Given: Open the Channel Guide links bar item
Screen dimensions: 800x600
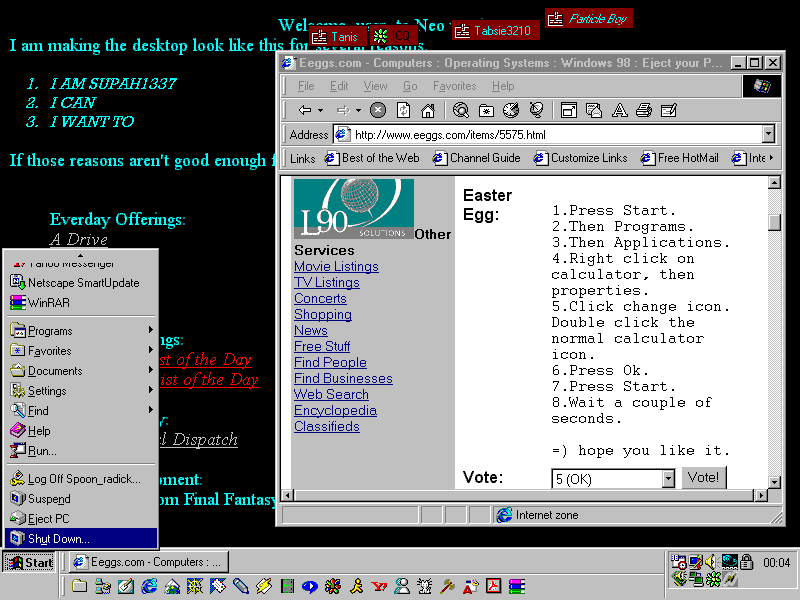Looking at the screenshot, I should click(477, 158).
